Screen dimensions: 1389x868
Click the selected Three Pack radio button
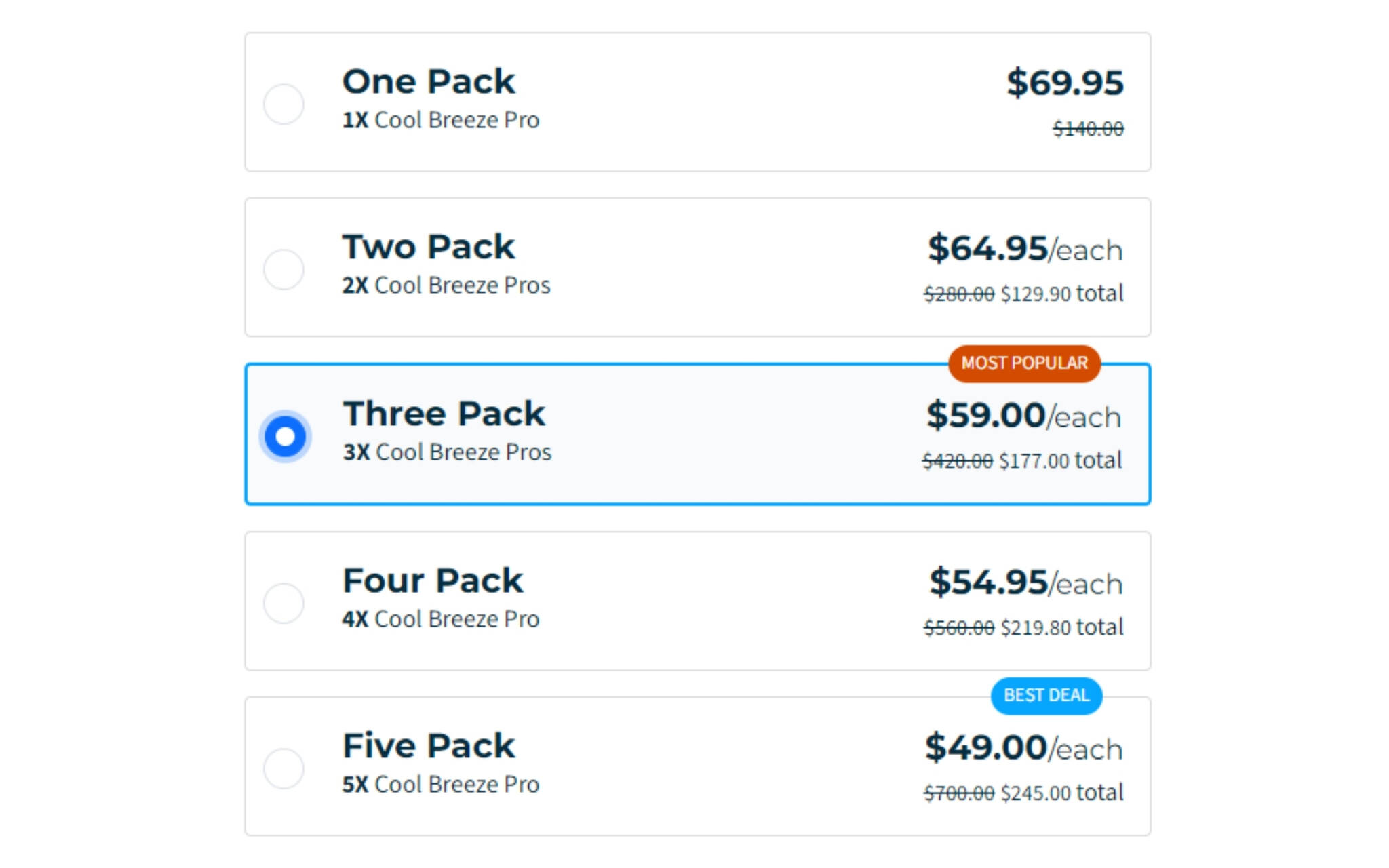coord(285,436)
